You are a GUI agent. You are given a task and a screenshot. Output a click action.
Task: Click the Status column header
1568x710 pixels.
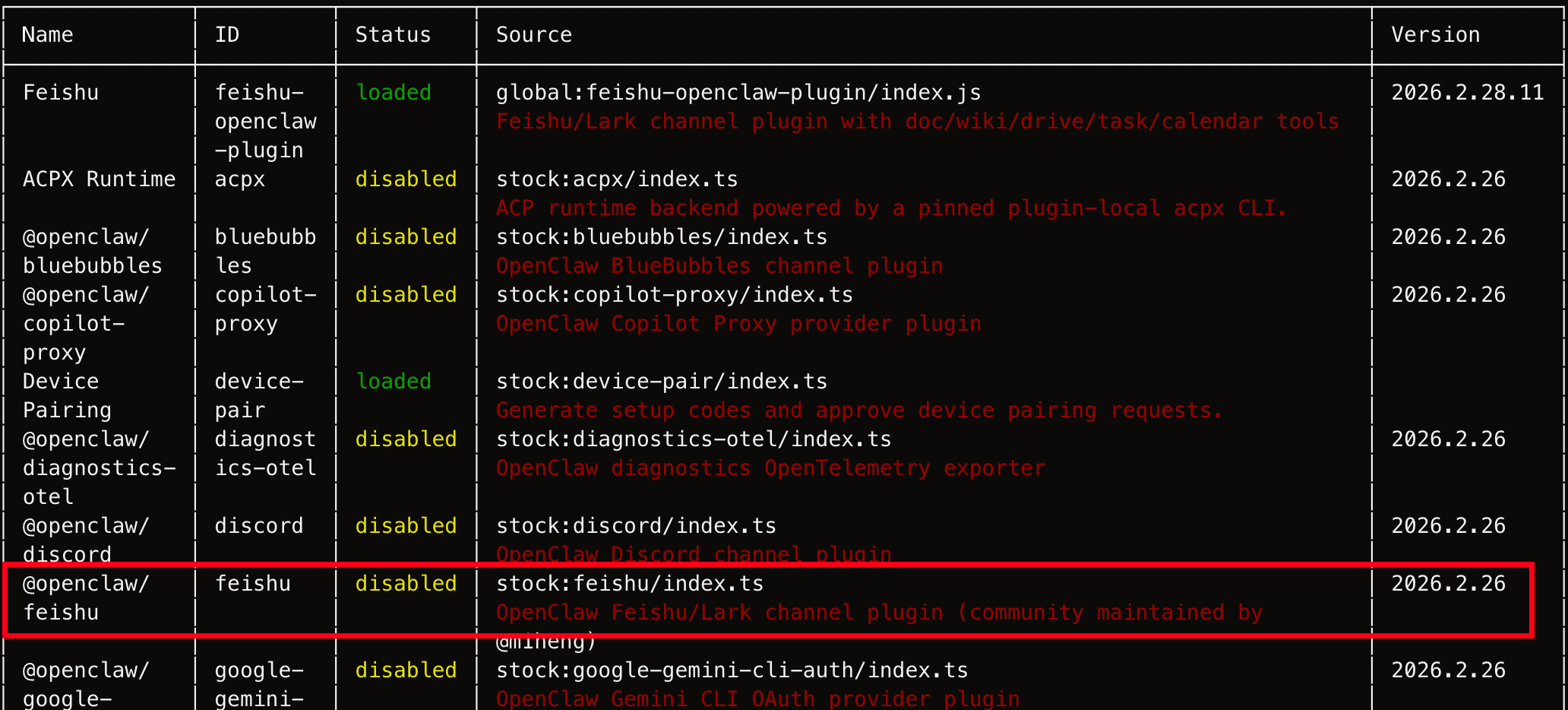coord(393,35)
